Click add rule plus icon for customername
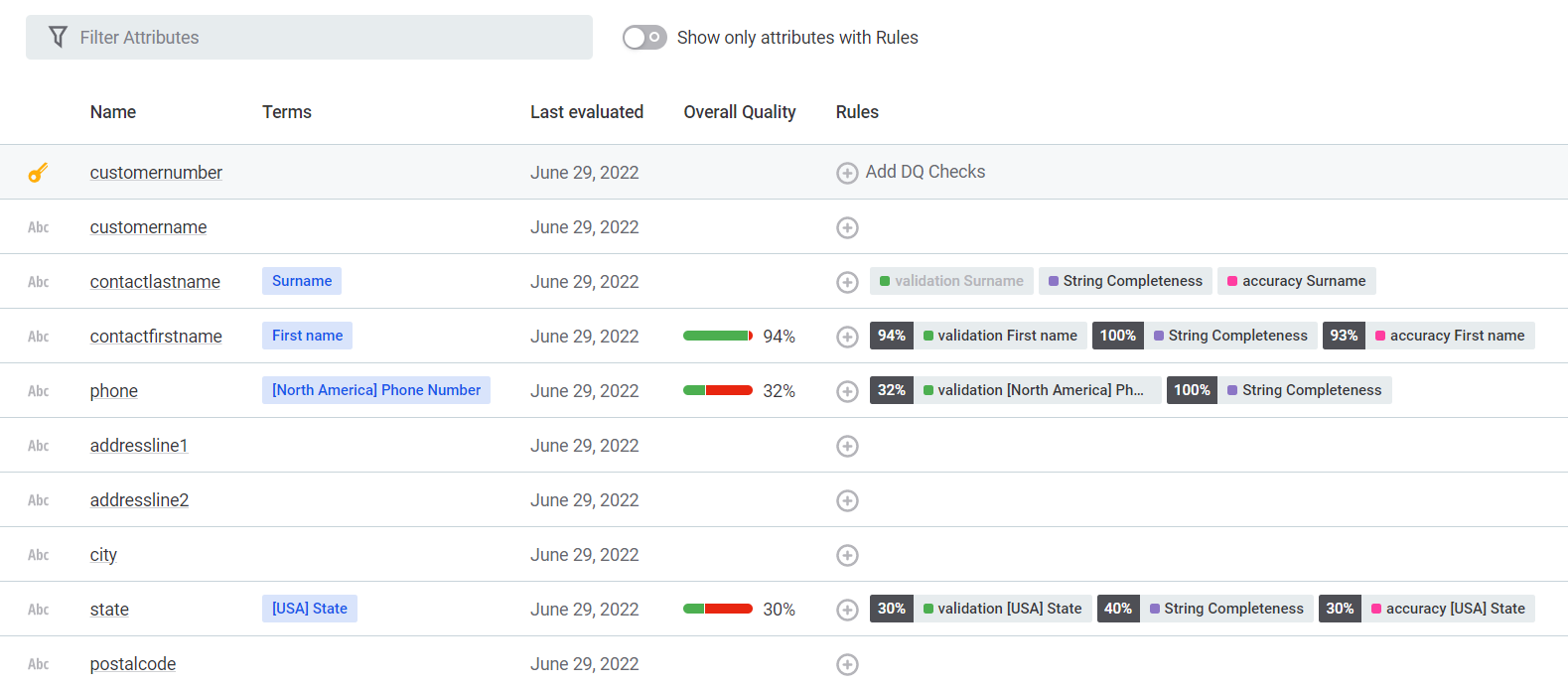 [847, 227]
